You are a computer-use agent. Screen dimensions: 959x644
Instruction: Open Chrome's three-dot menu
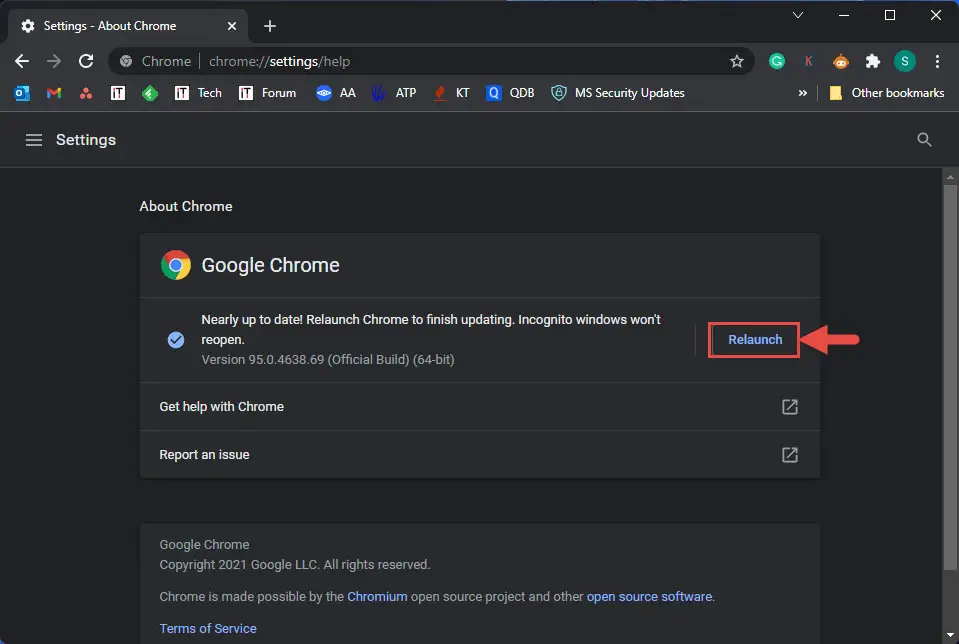(937, 61)
